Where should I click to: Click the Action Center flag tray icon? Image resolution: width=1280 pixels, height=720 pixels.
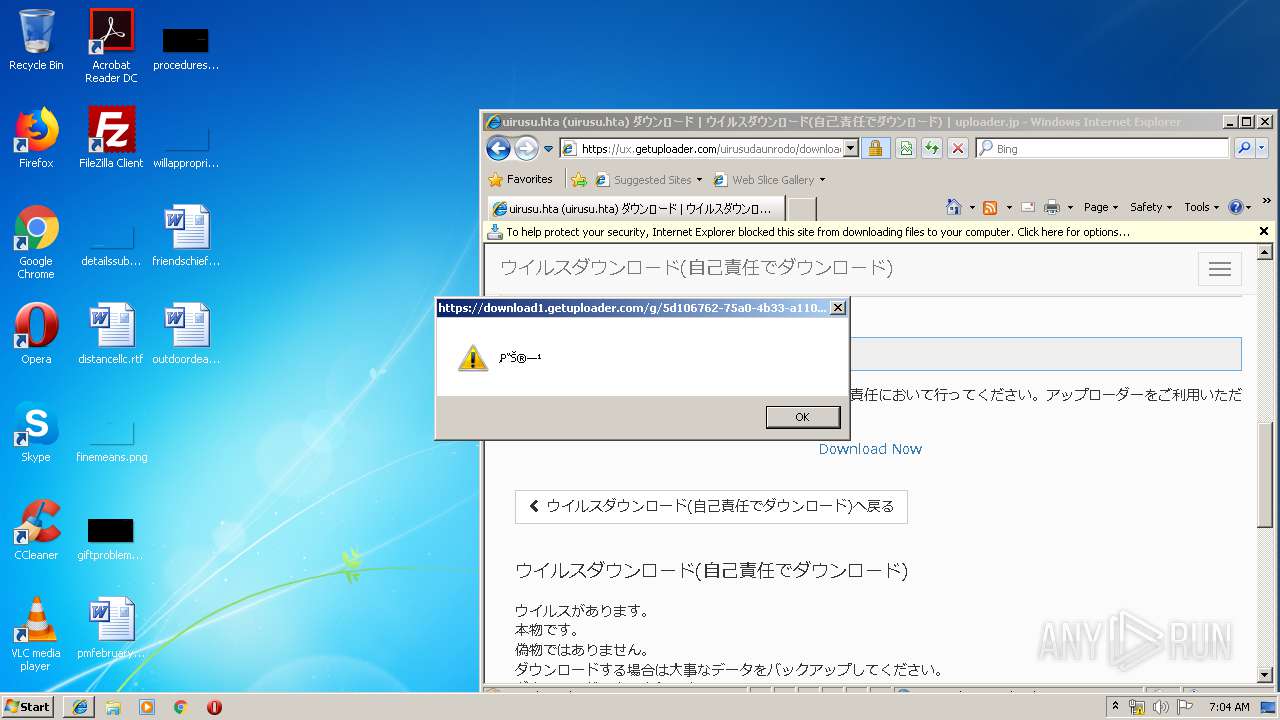tap(1185, 706)
